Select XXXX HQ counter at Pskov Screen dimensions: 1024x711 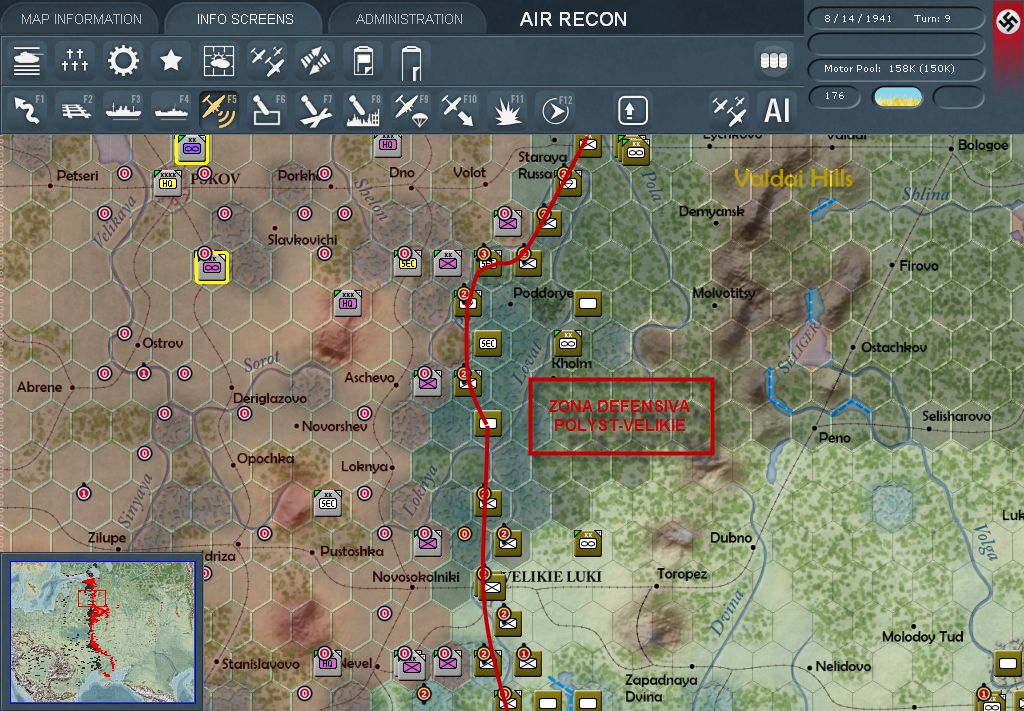point(167,184)
